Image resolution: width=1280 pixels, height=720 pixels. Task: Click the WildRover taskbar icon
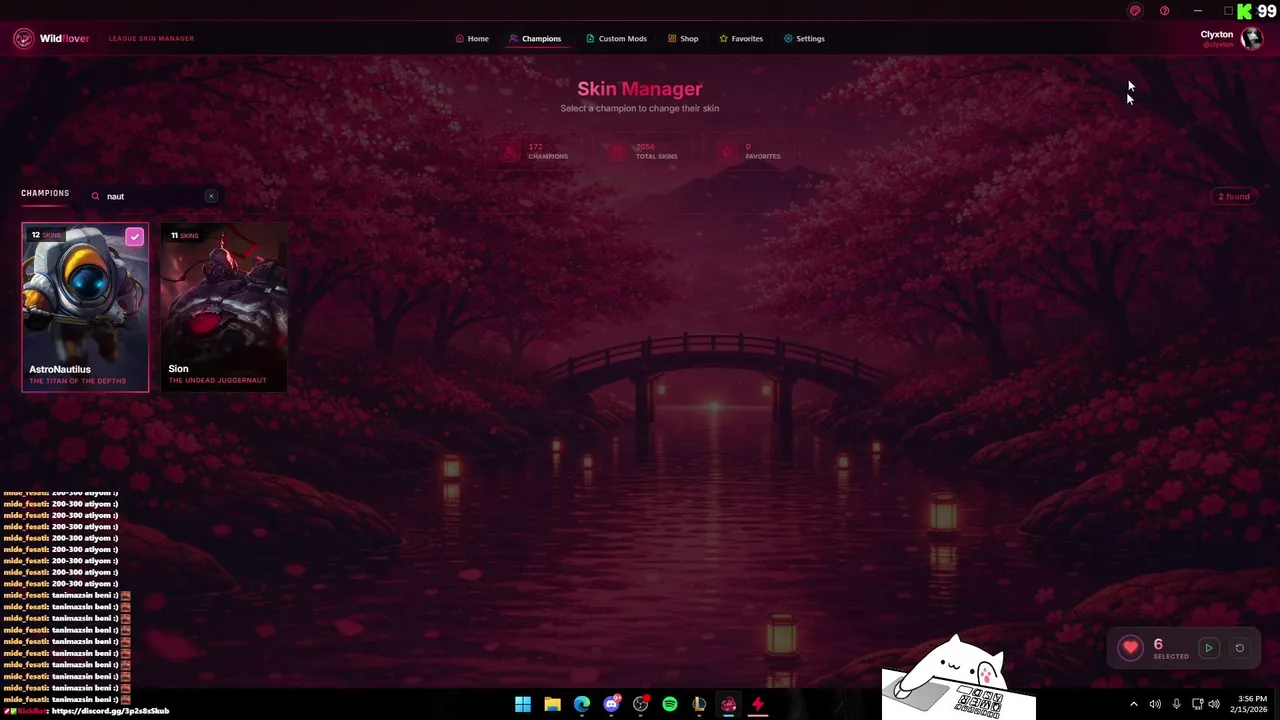point(729,704)
